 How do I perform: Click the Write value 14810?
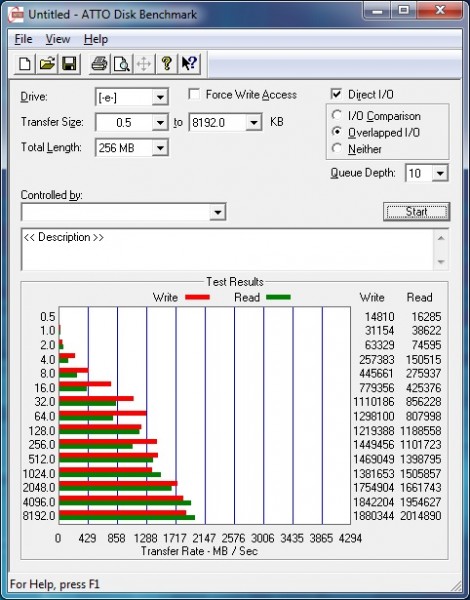pos(379,317)
